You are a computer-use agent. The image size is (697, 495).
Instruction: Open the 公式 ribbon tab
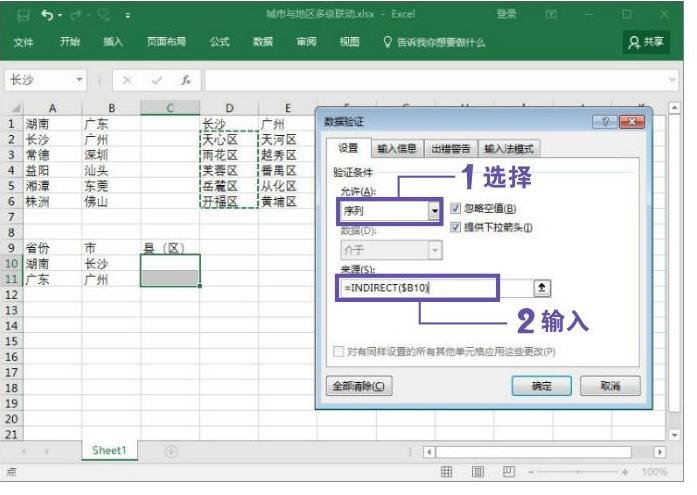(x=220, y=42)
